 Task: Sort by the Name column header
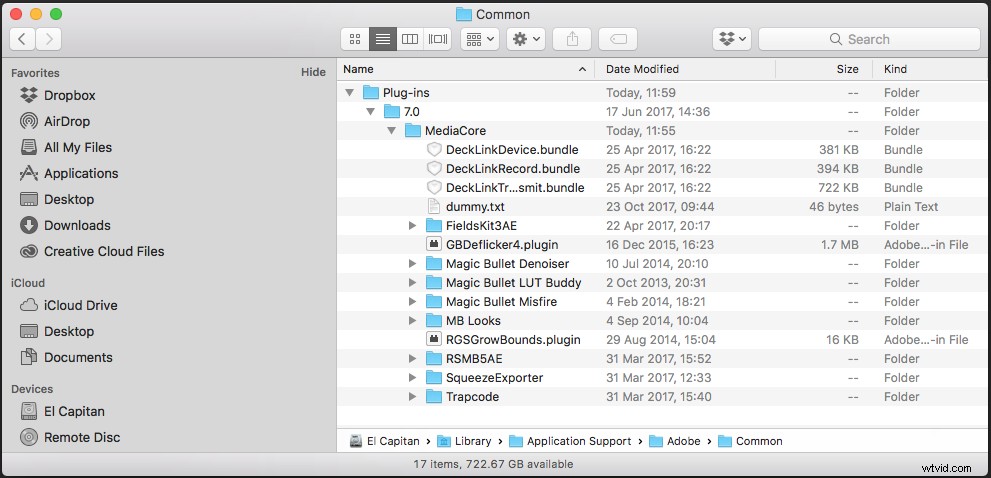465,69
